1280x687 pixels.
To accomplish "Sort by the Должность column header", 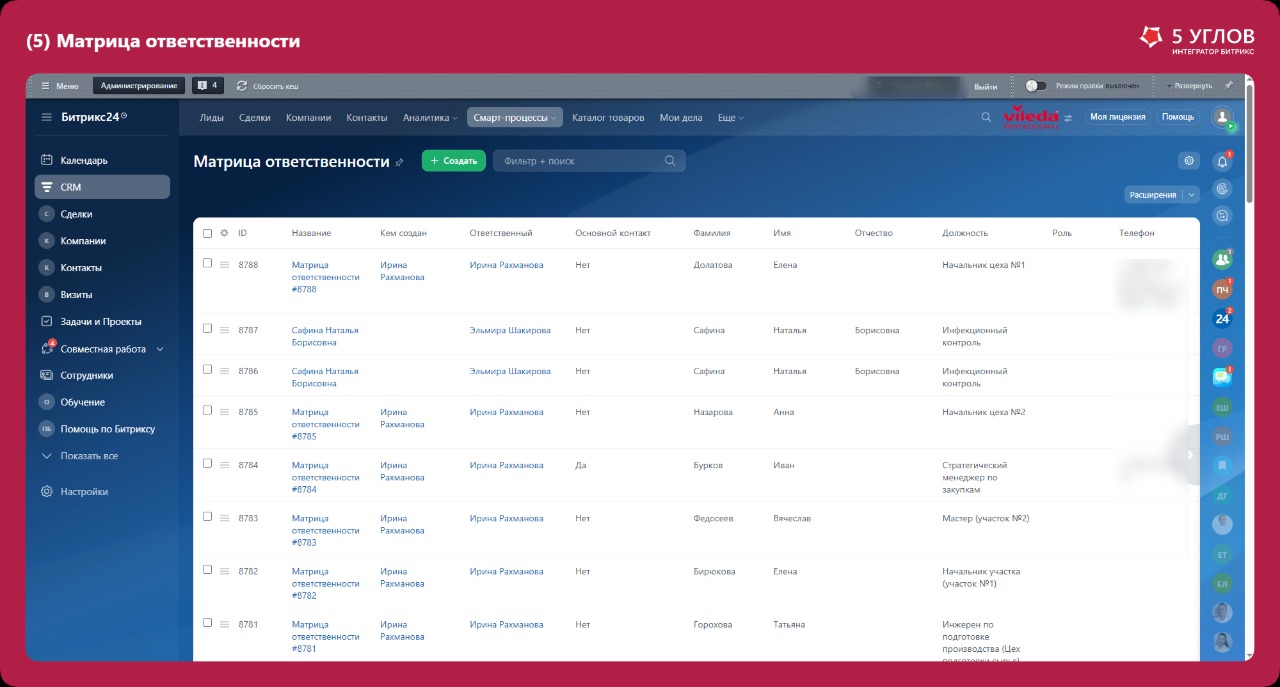I will tap(965, 233).
